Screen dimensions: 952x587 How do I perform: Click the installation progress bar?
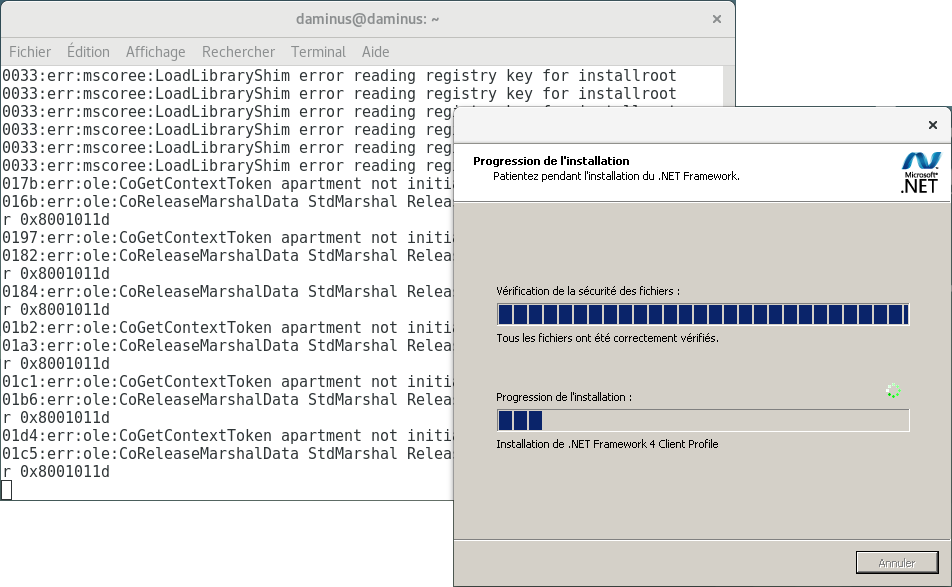(x=702, y=420)
